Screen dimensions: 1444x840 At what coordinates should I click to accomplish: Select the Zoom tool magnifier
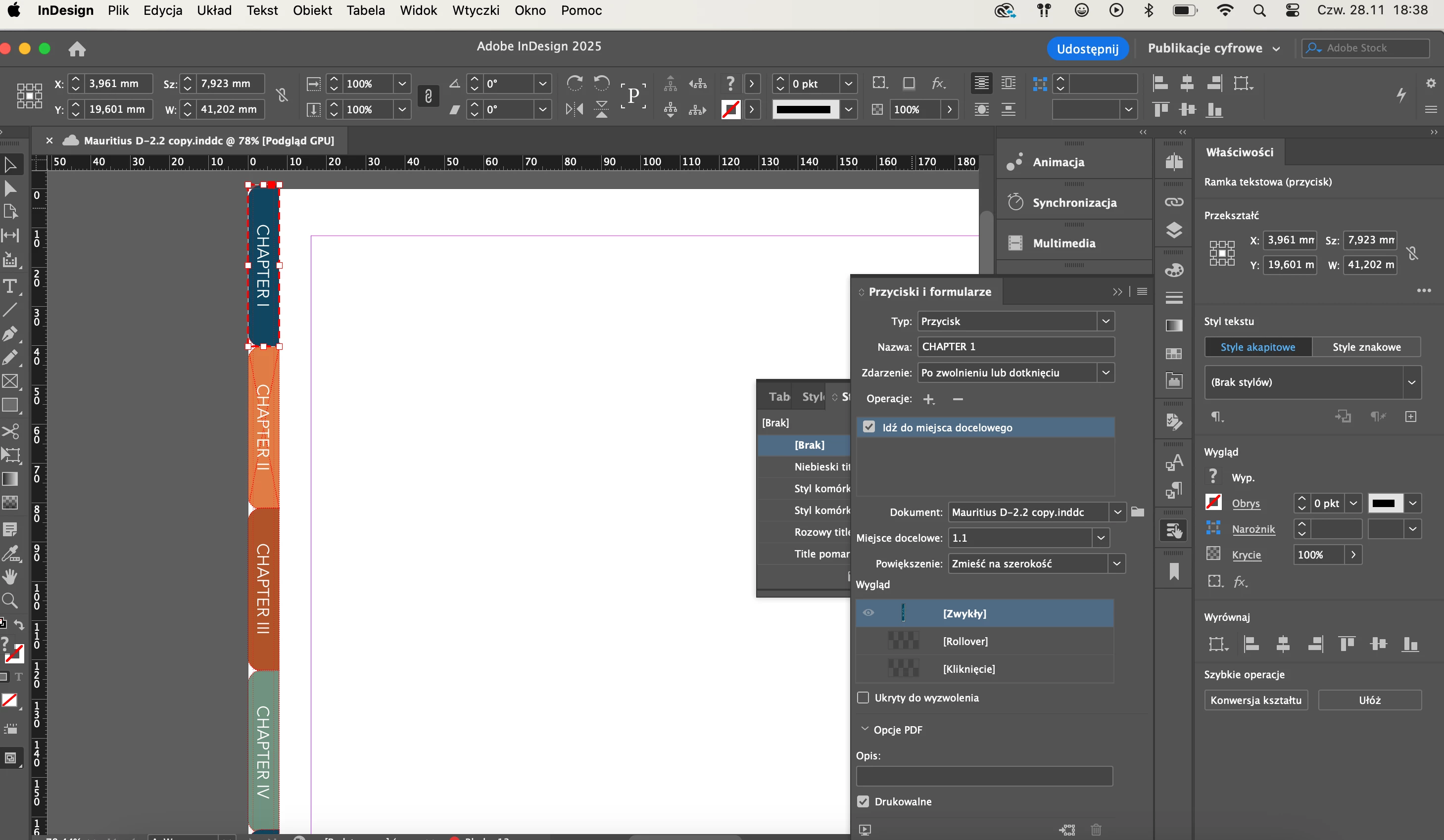click(10, 601)
